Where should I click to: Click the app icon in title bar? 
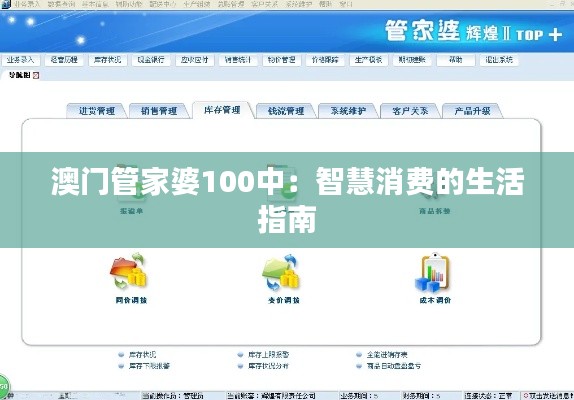pos(5,4)
